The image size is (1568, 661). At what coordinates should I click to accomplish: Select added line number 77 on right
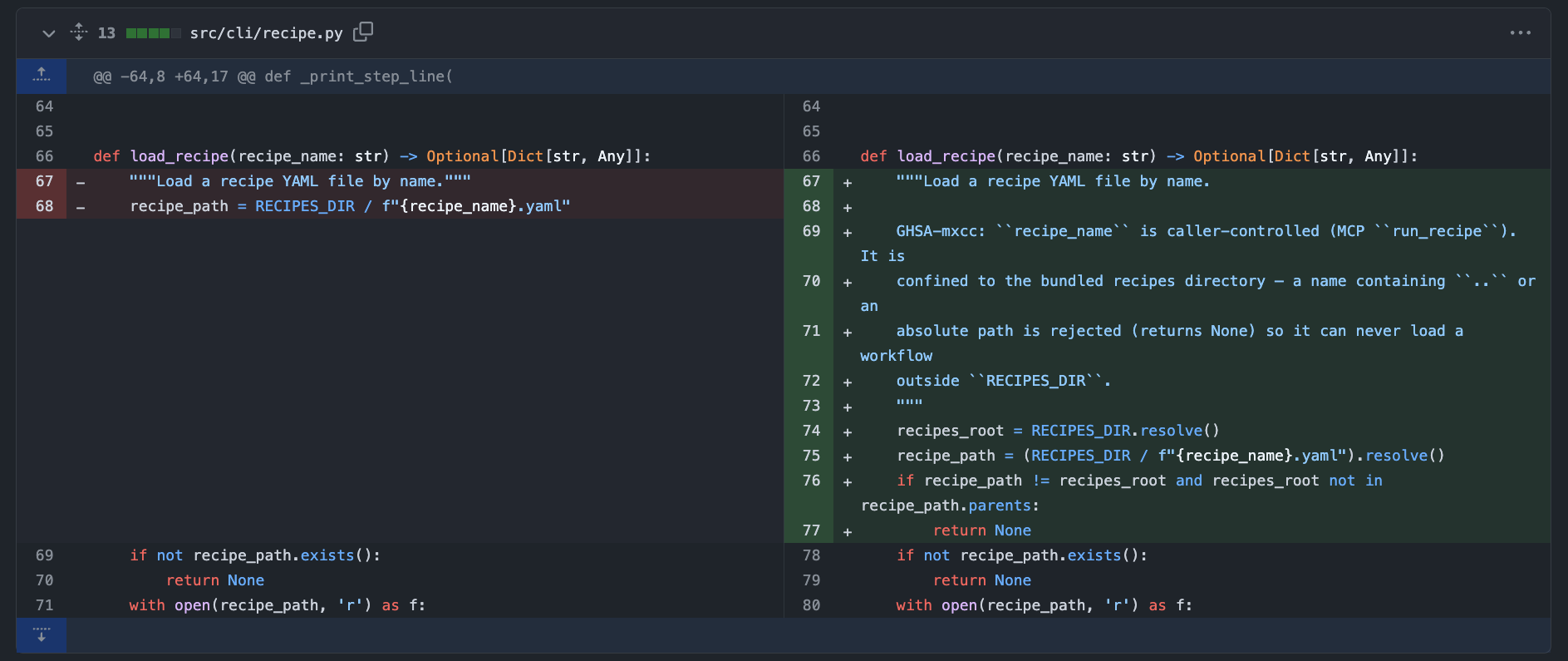(x=811, y=530)
